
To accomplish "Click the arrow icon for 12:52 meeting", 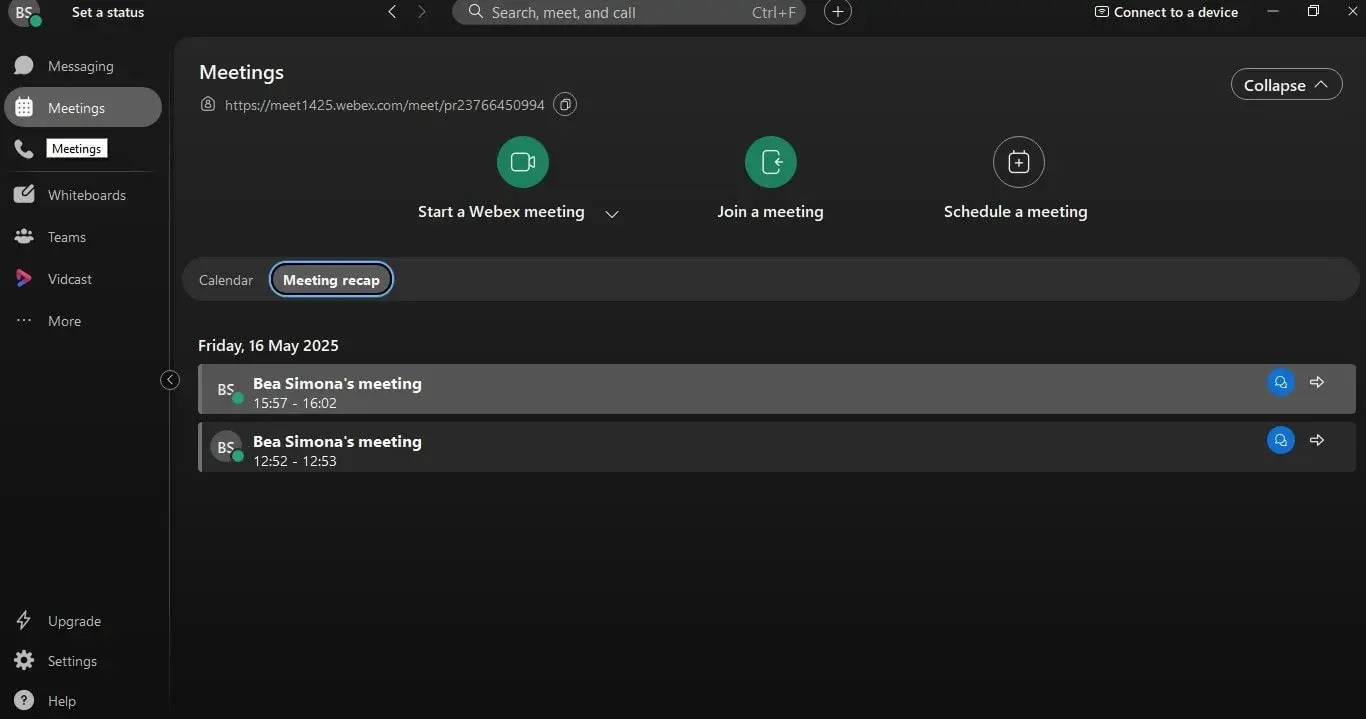I will (x=1317, y=440).
